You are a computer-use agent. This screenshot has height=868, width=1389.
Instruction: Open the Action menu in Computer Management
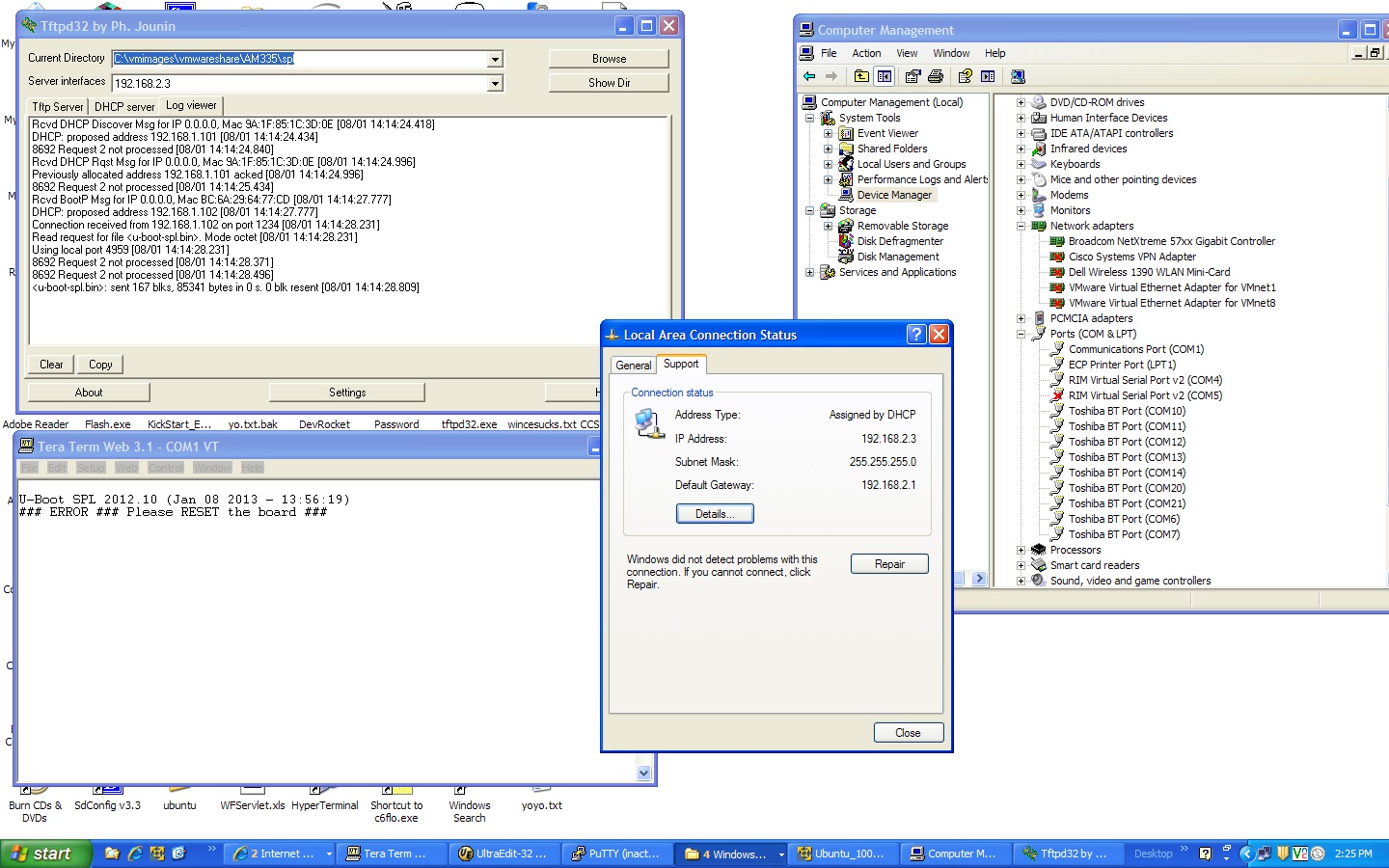tap(866, 53)
